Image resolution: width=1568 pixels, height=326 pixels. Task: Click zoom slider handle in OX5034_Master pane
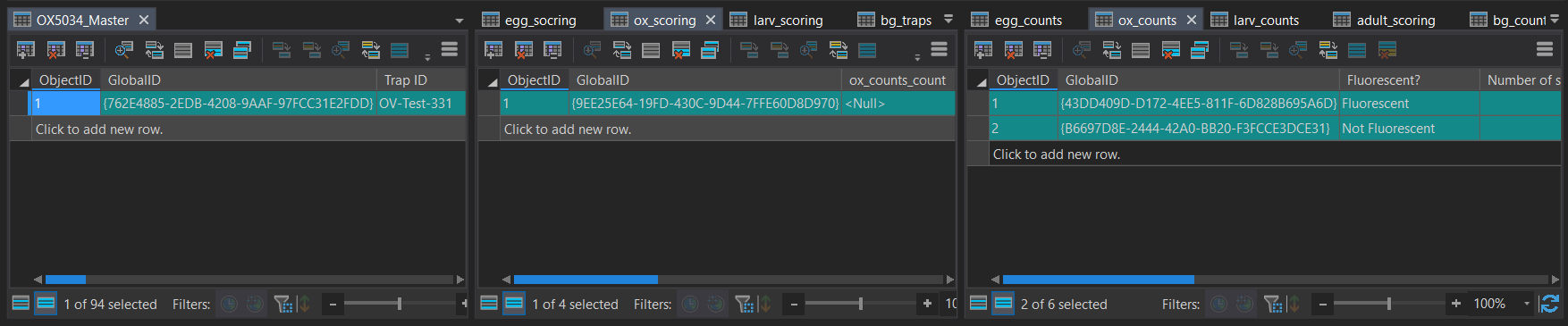[399, 304]
